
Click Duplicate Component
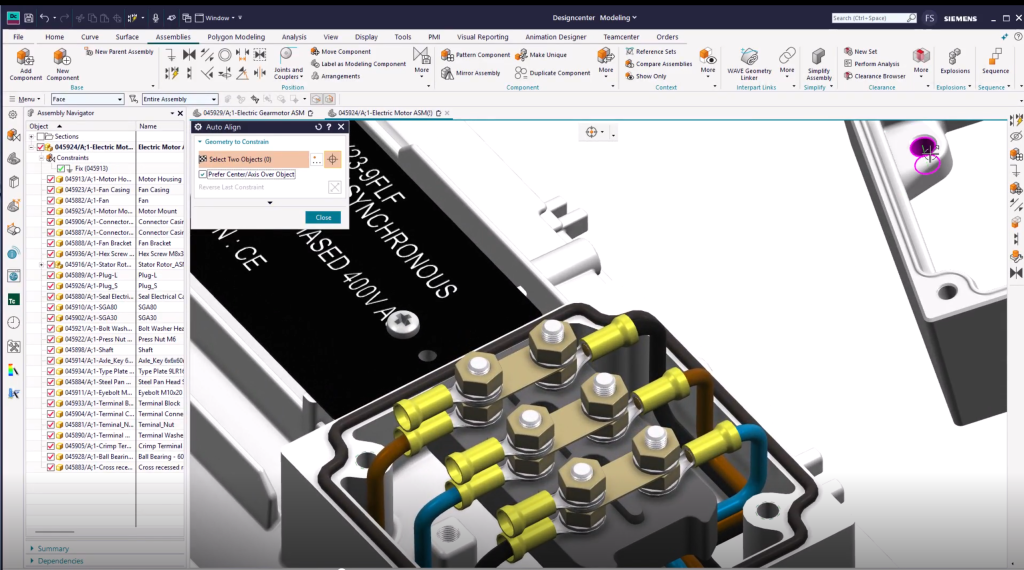tap(552, 73)
